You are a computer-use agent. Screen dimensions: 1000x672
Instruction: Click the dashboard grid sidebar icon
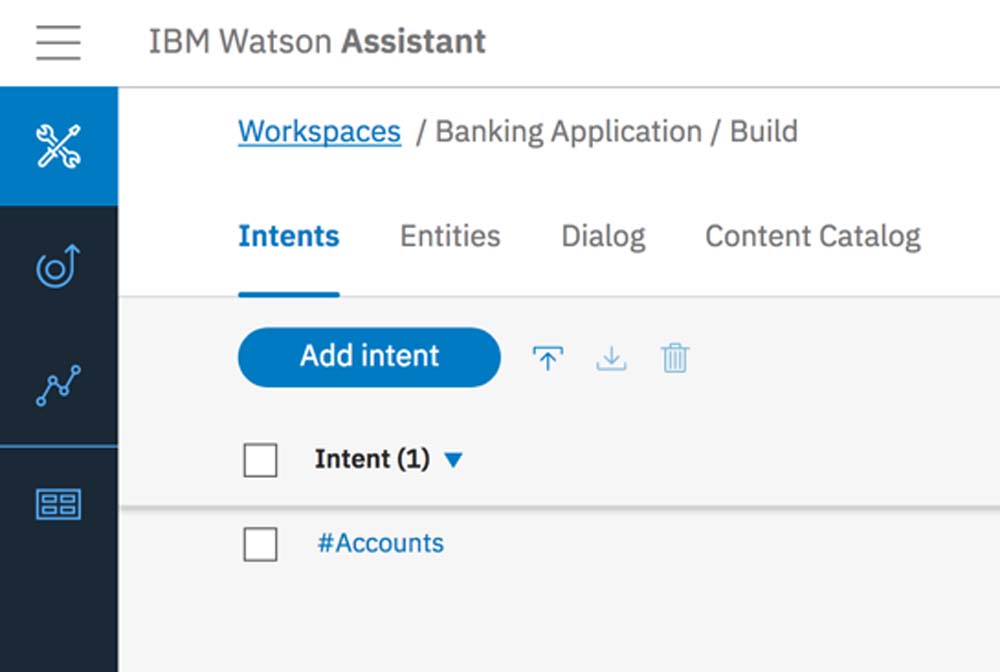(58, 504)
